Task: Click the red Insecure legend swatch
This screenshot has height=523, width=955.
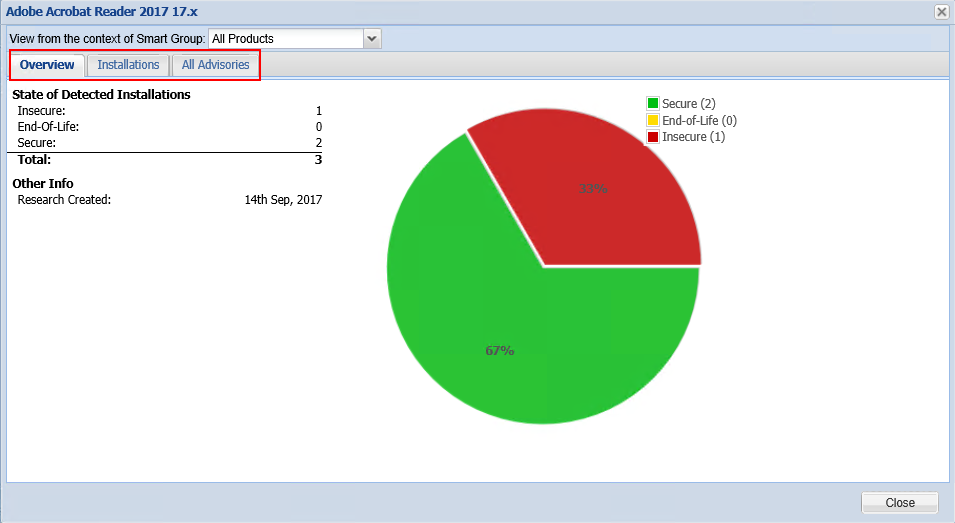Action: pyautogui.click(x=653, y=137)
